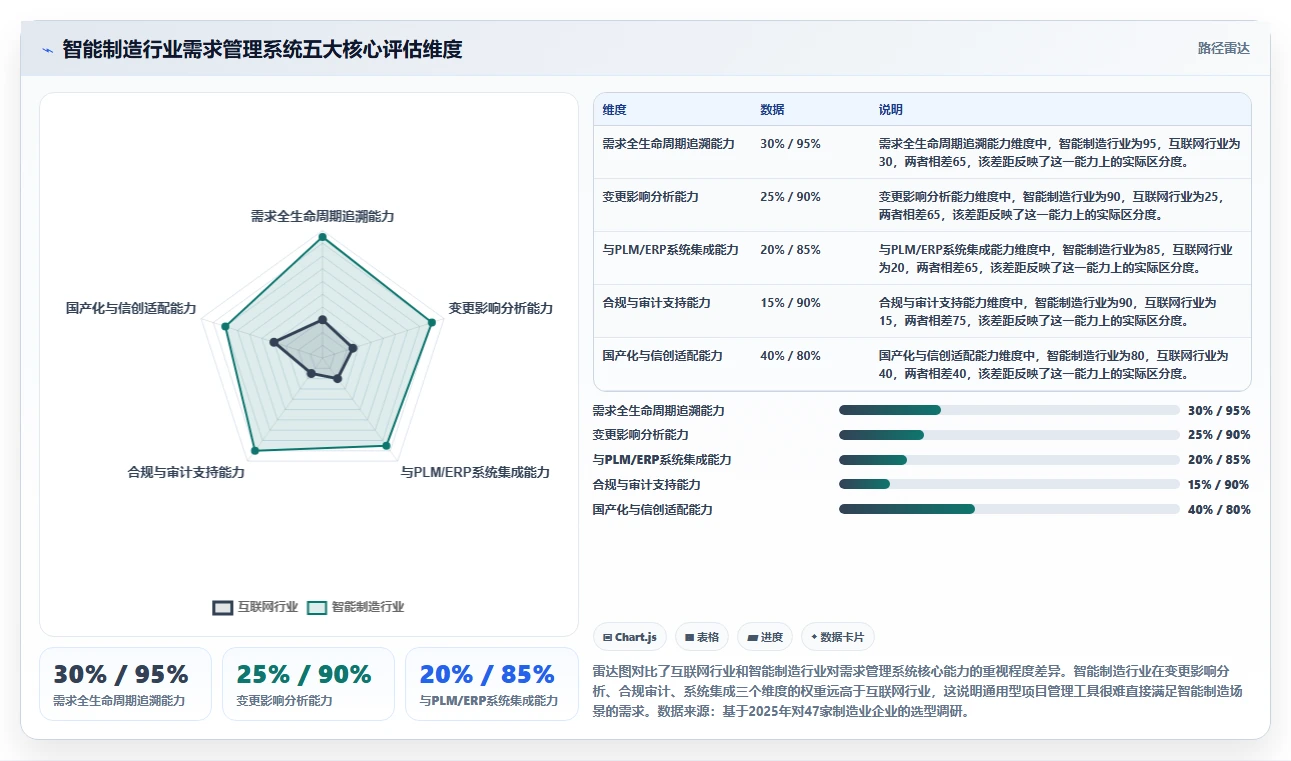The height and width of the screenshot is (761, 1291).
Task: Click the top green radar data point
Action: pyautogui.click(x=322, y=237)
